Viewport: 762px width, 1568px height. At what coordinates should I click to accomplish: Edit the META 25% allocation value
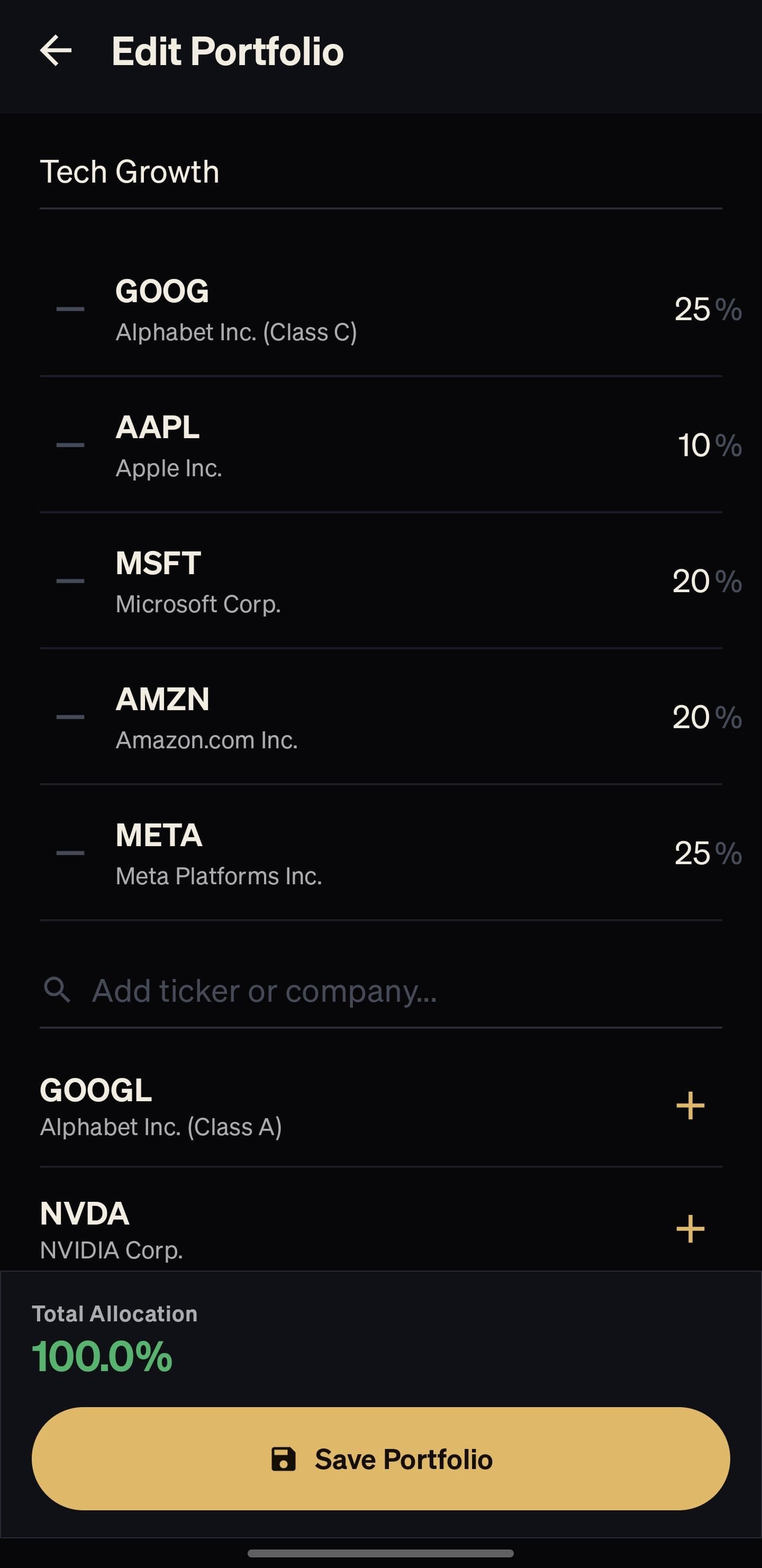point(693,853)
